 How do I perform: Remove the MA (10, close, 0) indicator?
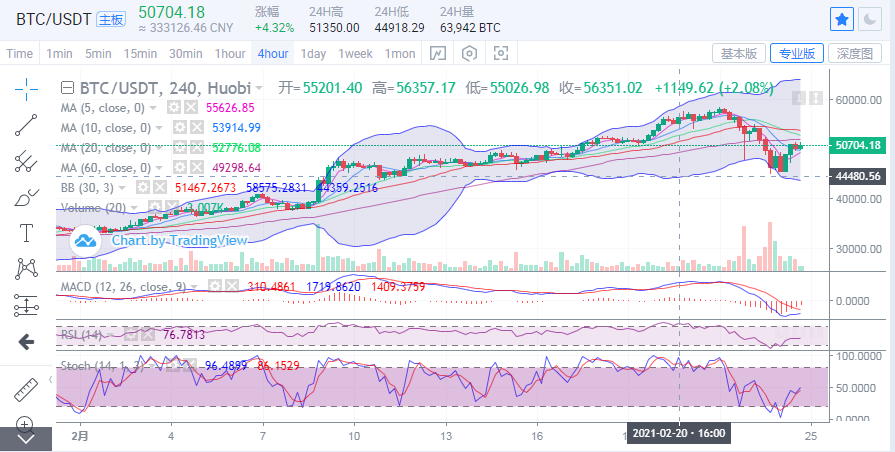(x=196, y=128)
